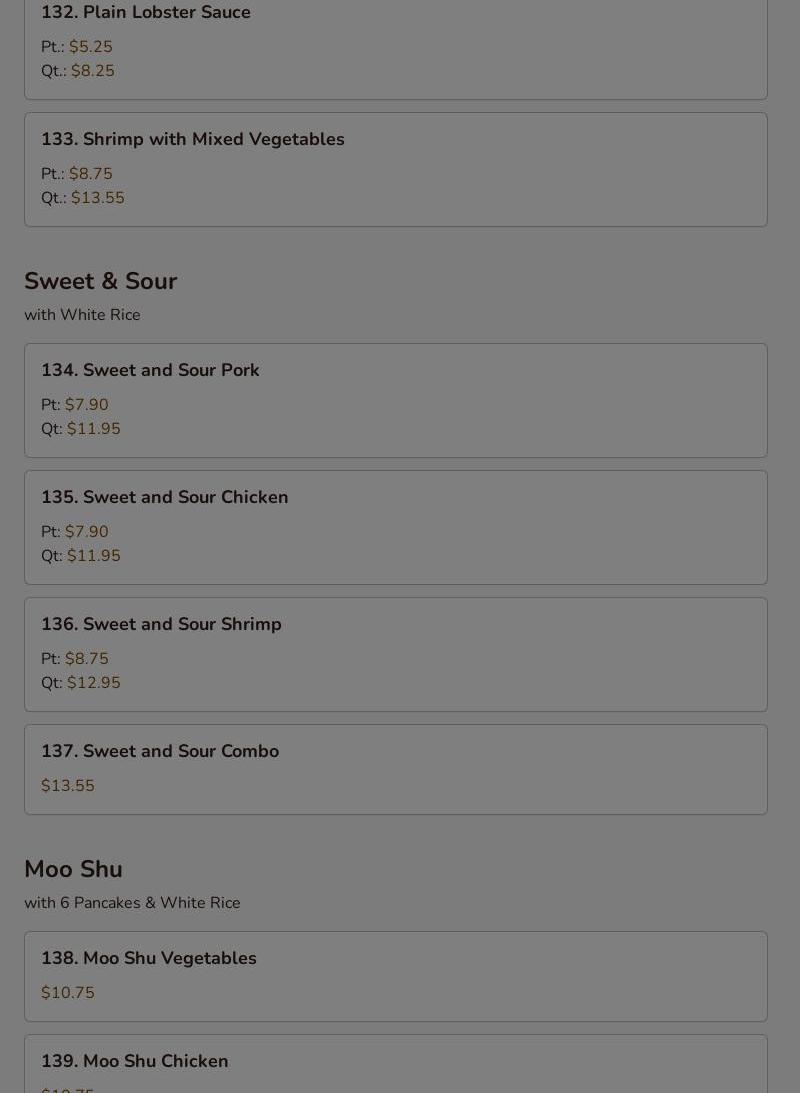This screenshot has height=1093, width=800.
Task: Choose 136. Sweet and Sour Shrimp
Action: tap(161, 624)
